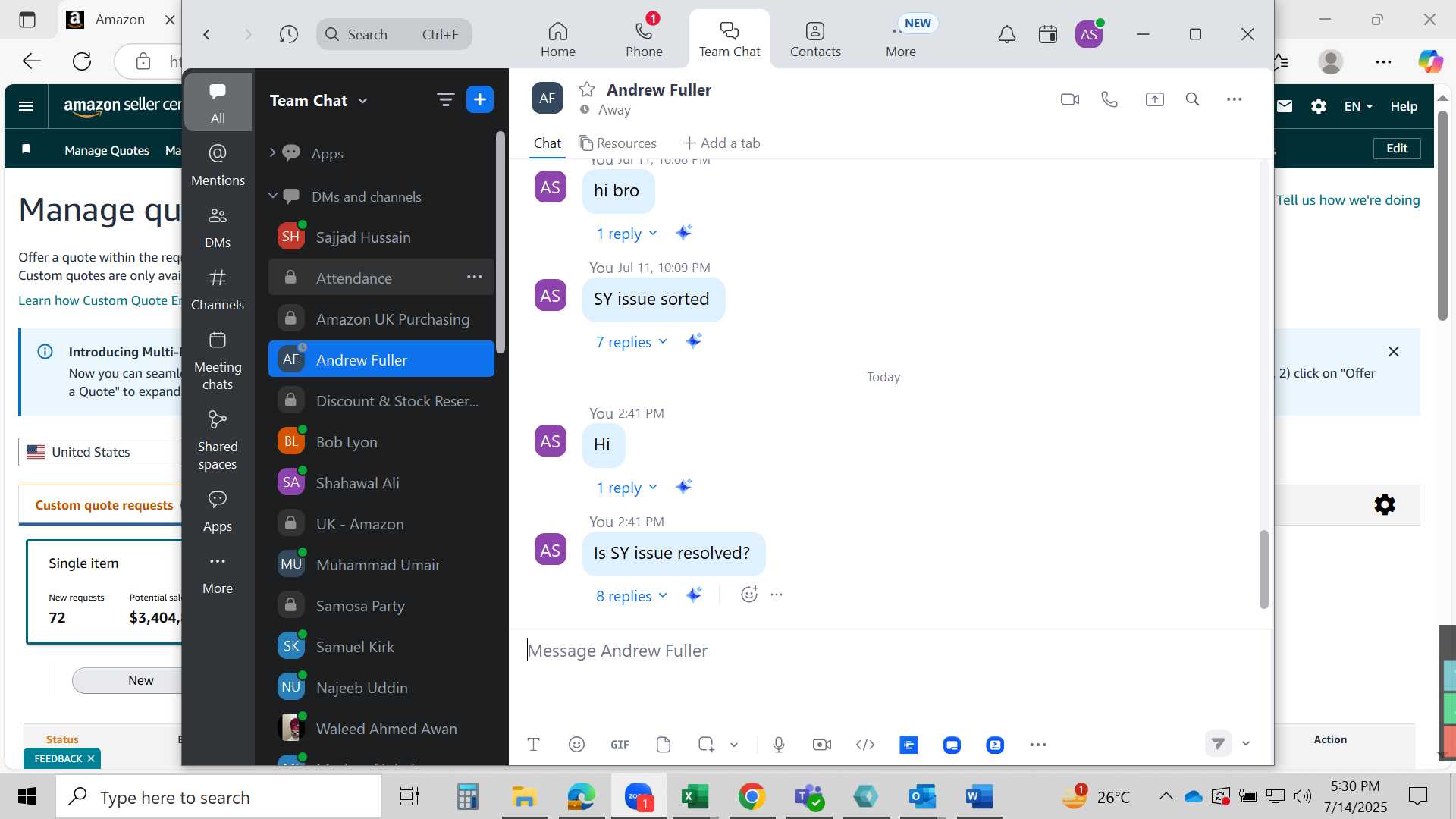Screen dimensions: 1456x819
Task: Open screenshot options dropdown arrow
Action: coord(733,745)
